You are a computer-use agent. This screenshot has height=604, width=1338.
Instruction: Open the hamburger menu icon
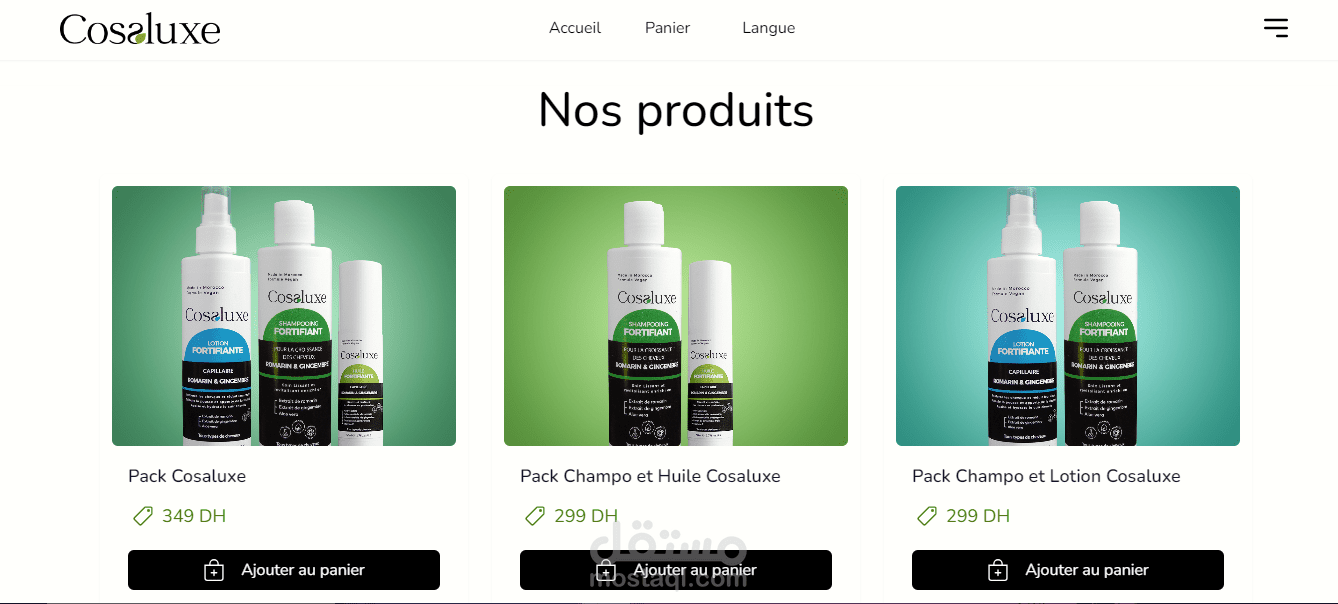point(1275,28)
